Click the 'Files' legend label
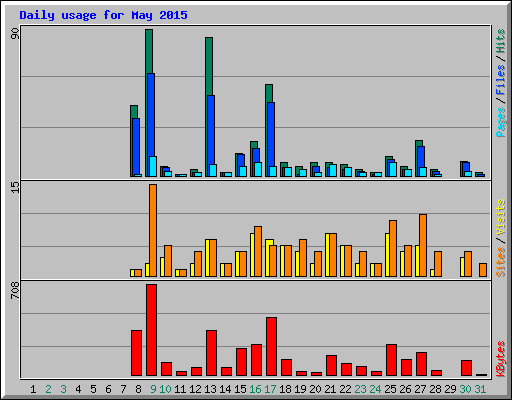Image resolution: width=512 pixels, height=400 pixels. tap(501, 80)
